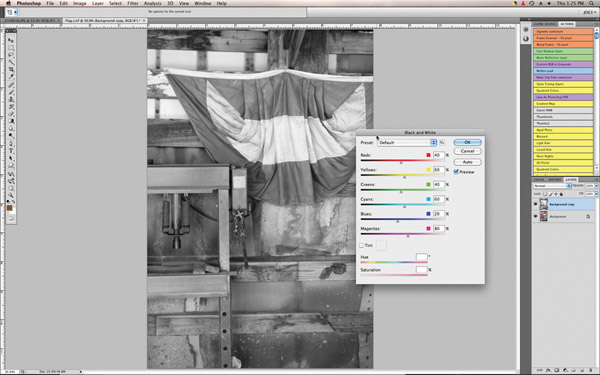Click the Magentas slider track
The width and height of the screenshot is (600, 375).
[x=403, y=234]
